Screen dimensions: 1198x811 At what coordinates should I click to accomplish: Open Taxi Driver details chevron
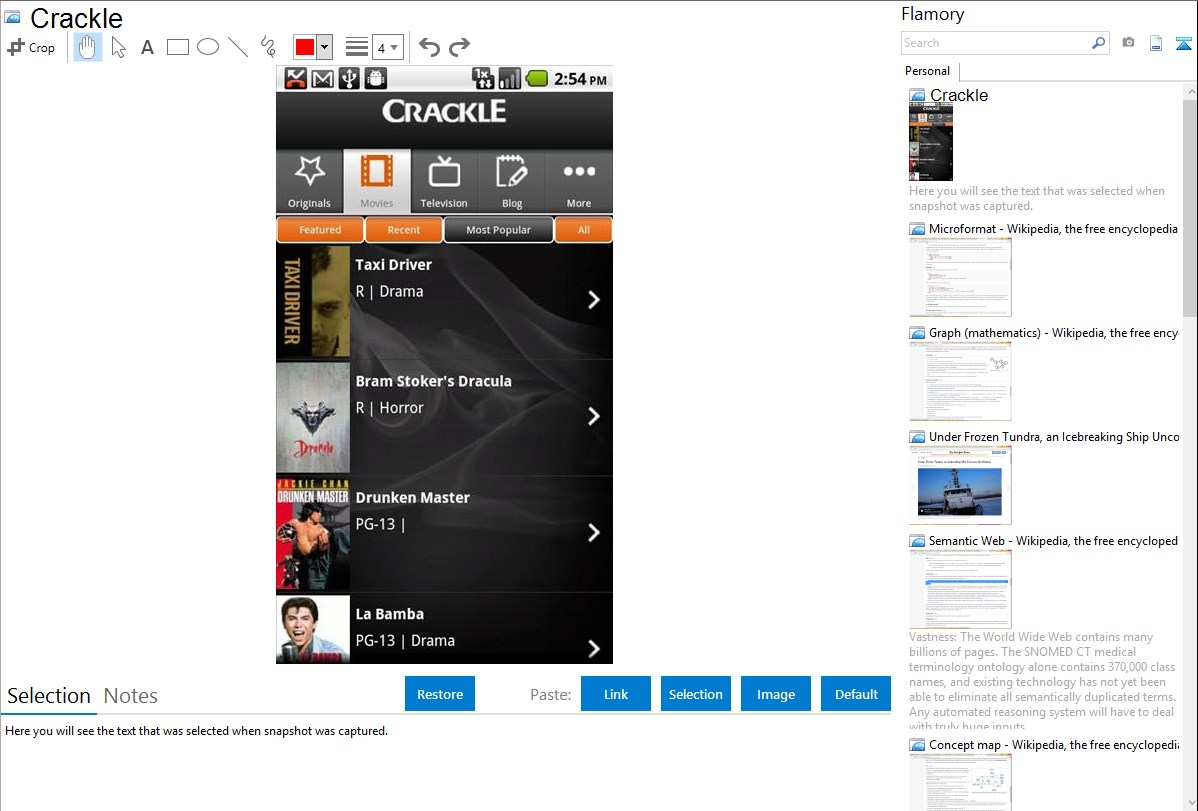(594, 300)
